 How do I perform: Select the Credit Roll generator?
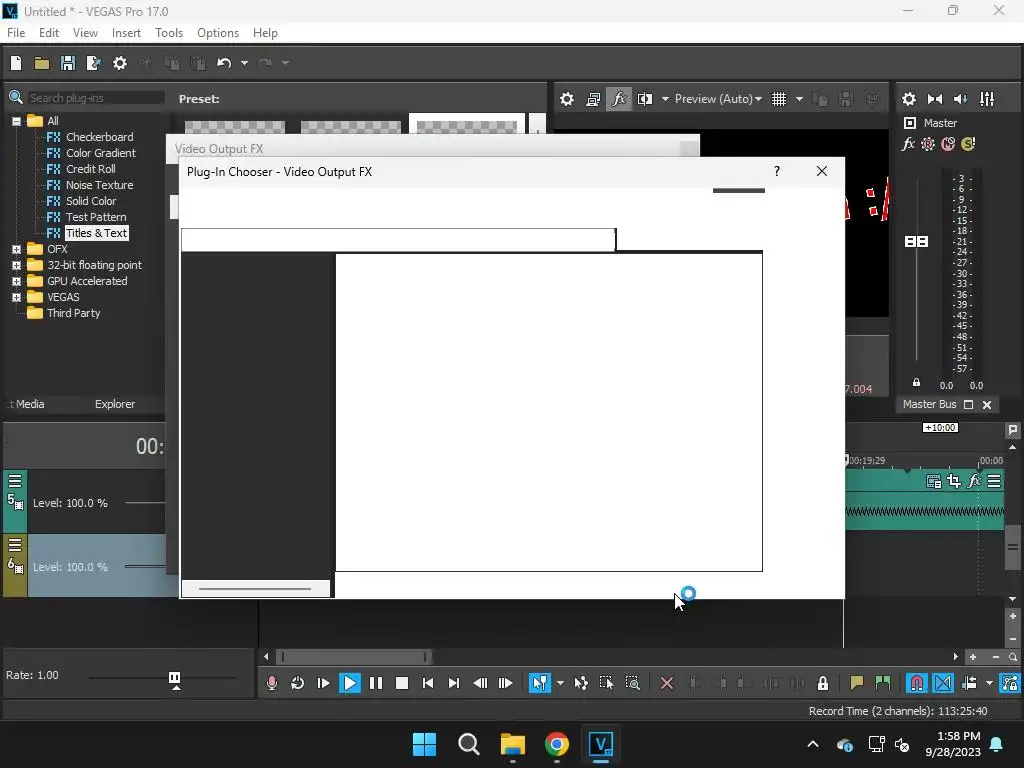[91, 169]
